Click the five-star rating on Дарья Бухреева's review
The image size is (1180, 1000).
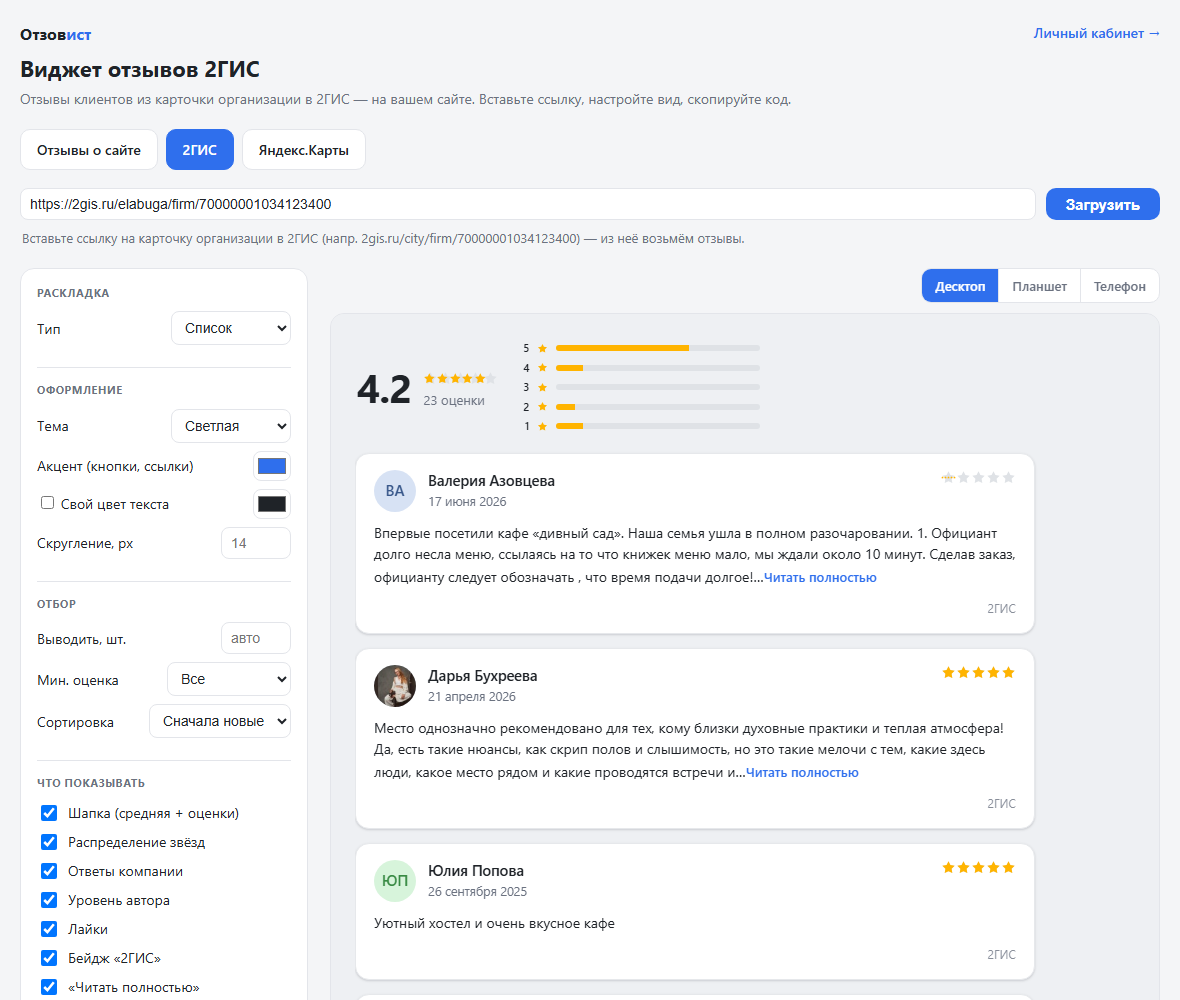978,672
